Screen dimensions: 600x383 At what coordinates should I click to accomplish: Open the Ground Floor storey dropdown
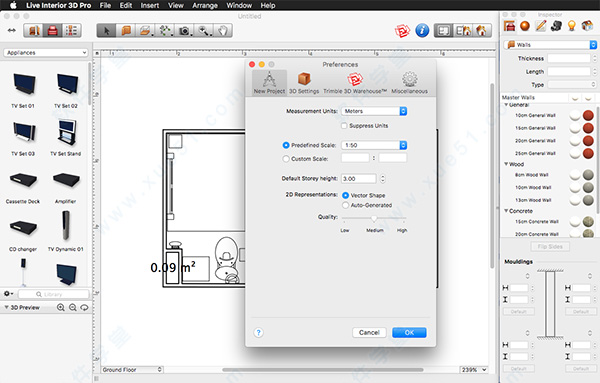[x=132, y=370]
